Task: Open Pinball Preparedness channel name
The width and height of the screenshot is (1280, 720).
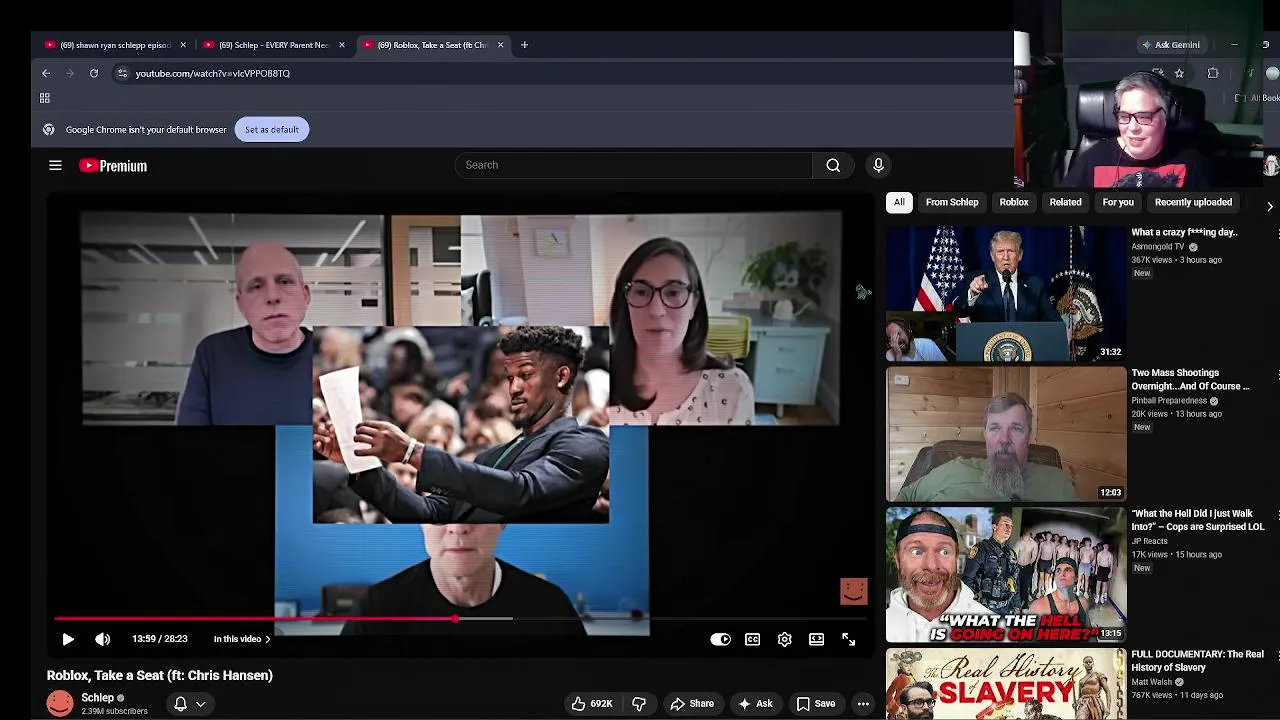Action: click(1168, 401)
